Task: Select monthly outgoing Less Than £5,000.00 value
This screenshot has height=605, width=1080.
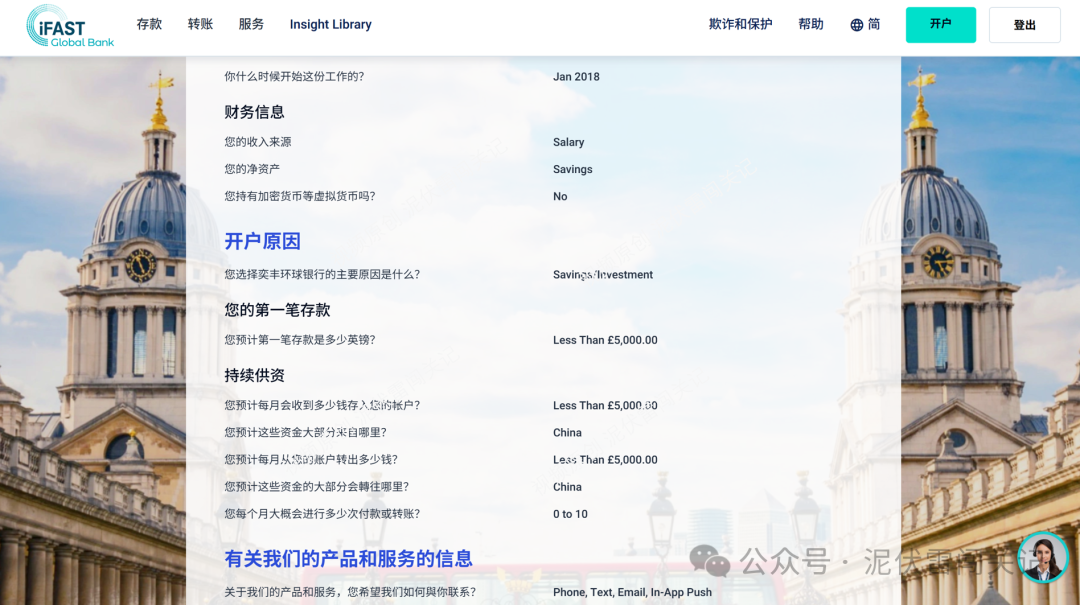Action: (605, 460)
